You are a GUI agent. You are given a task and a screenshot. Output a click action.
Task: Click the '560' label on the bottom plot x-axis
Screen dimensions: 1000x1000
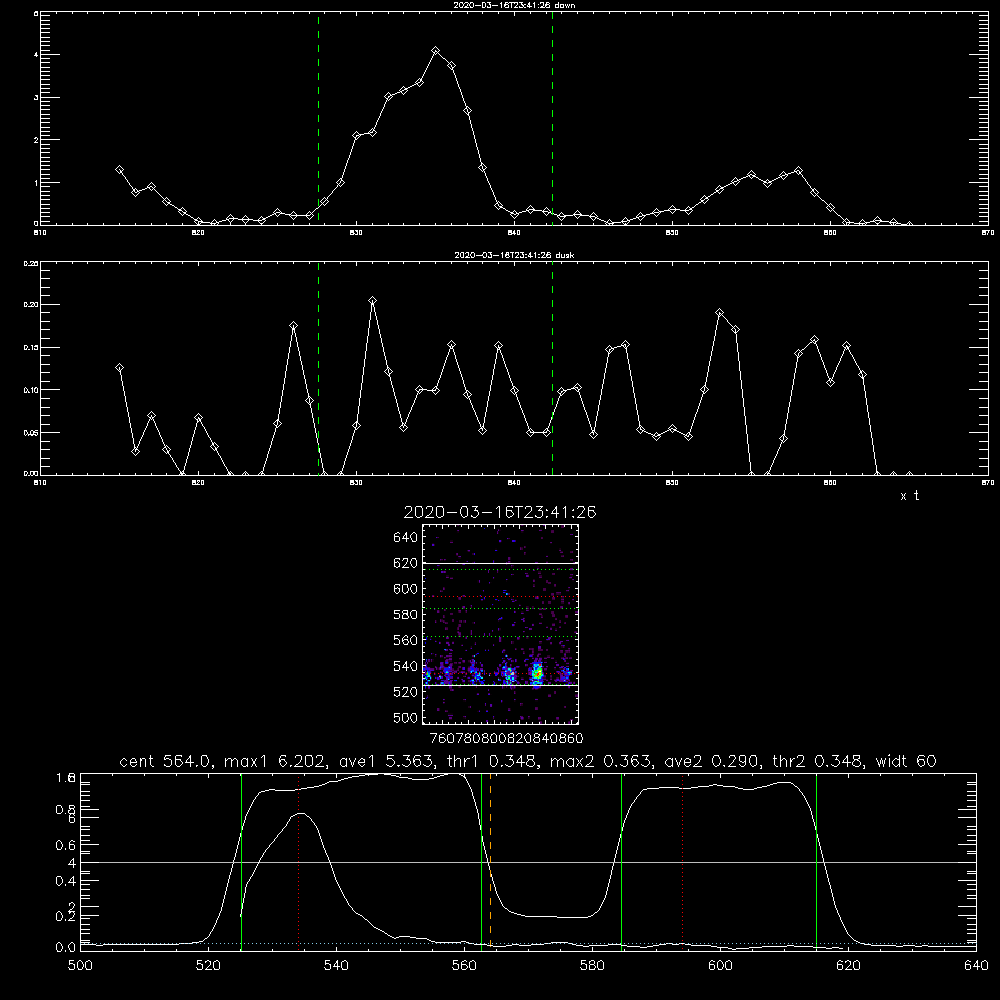tap(464, 966)
